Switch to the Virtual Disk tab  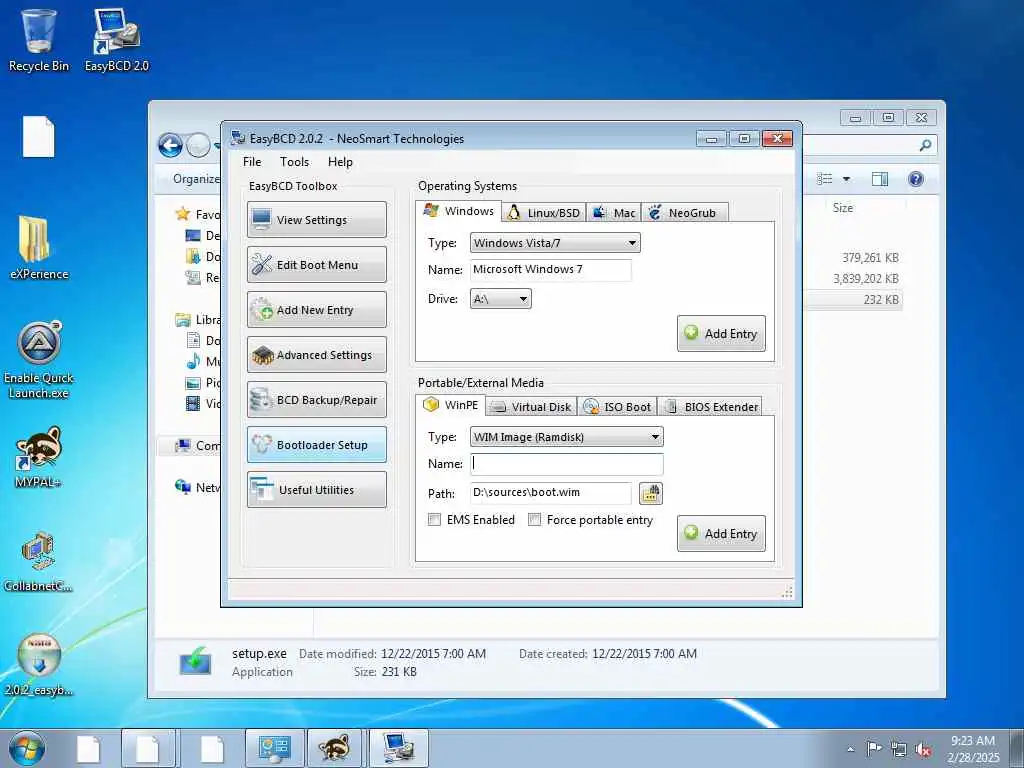coord(532,407)
